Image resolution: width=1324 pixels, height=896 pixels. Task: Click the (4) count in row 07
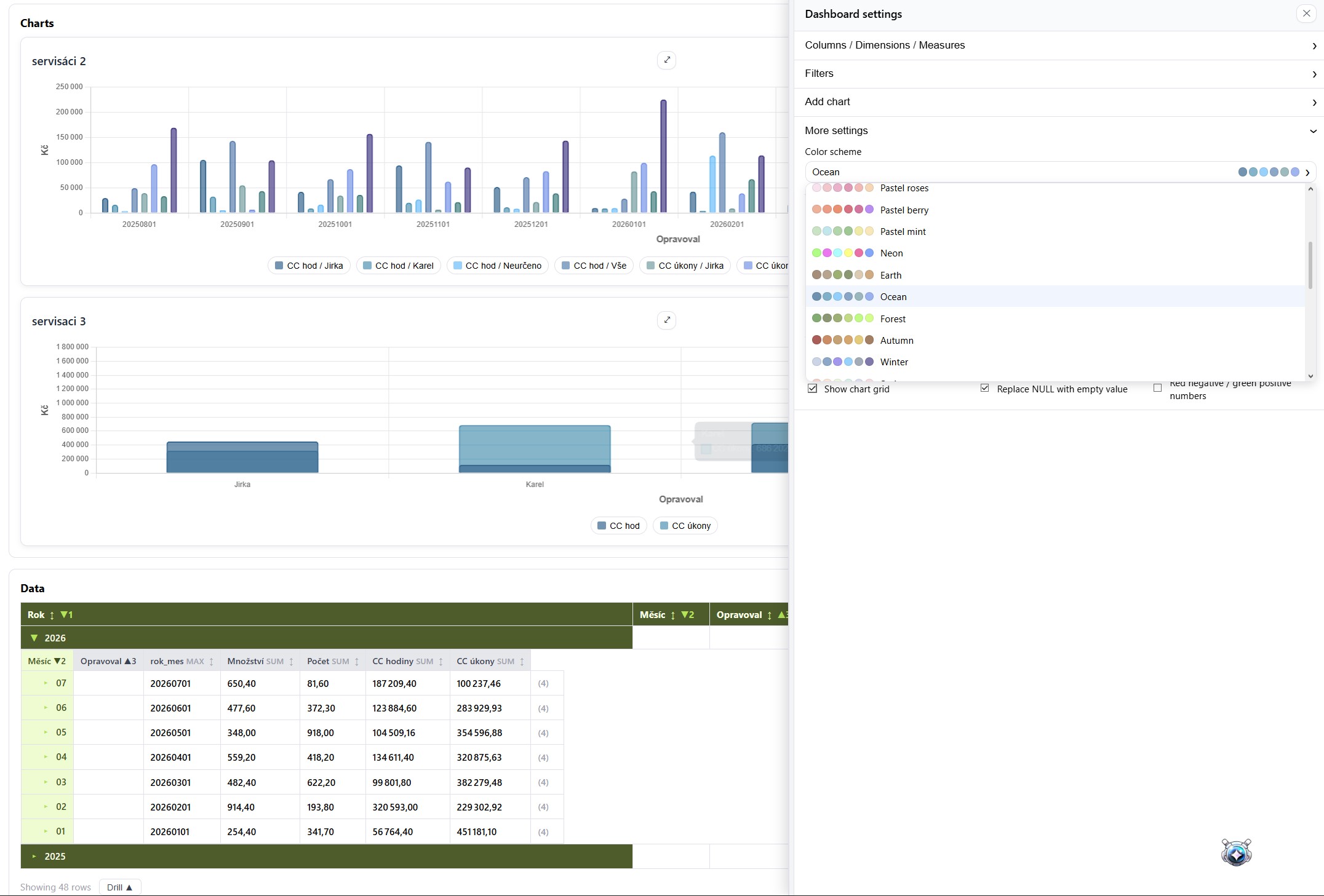[543, 684]
